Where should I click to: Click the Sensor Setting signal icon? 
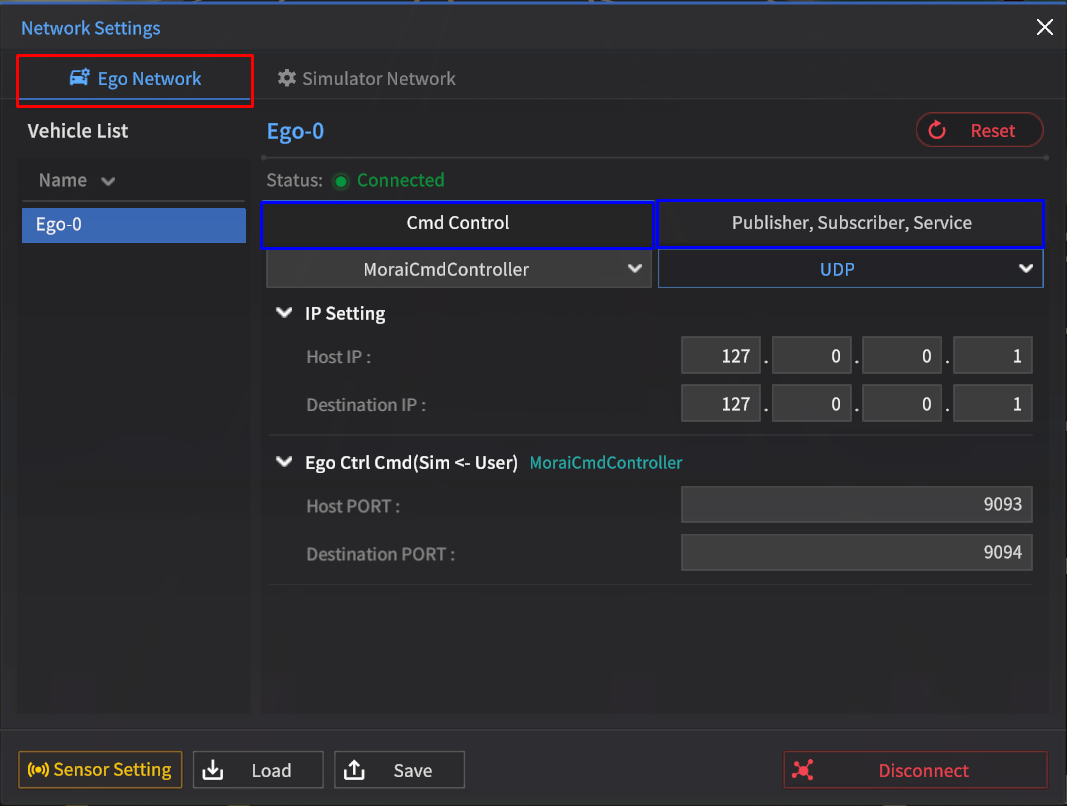pos(39,770)
